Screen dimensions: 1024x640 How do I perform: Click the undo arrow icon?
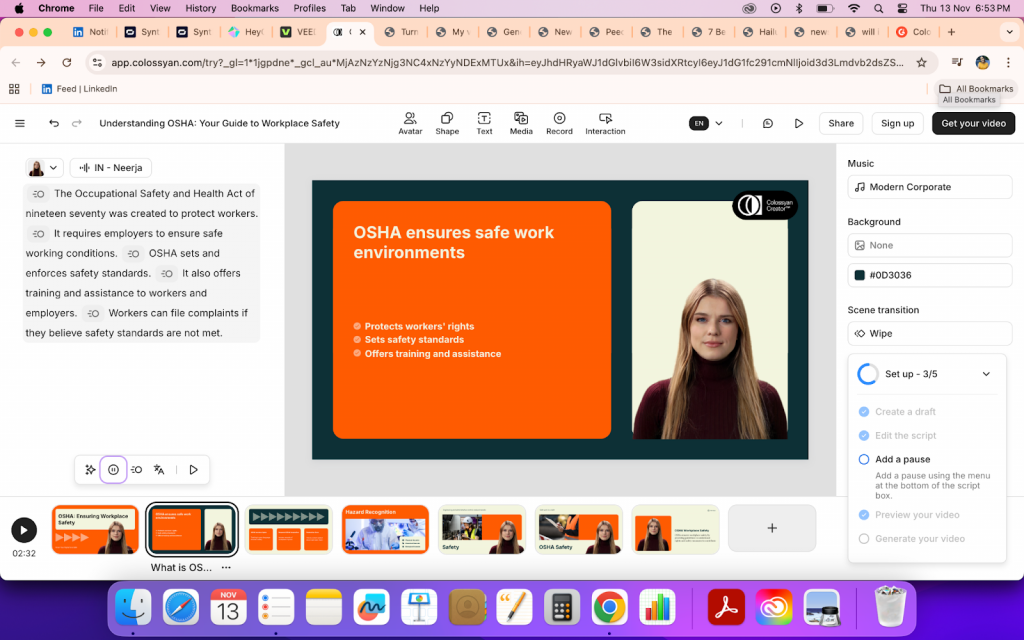54,124
